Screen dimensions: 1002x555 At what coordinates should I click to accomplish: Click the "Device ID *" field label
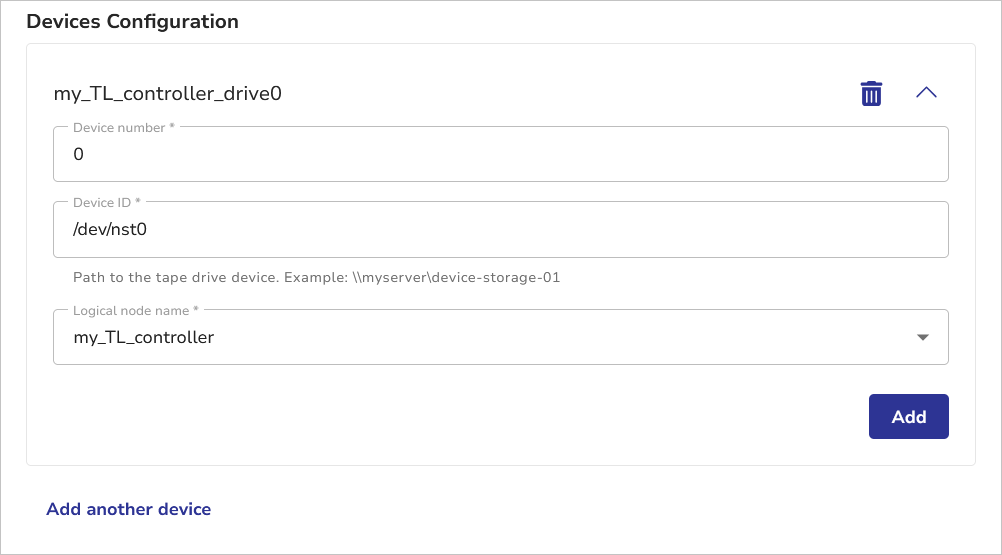pos(107,203)
